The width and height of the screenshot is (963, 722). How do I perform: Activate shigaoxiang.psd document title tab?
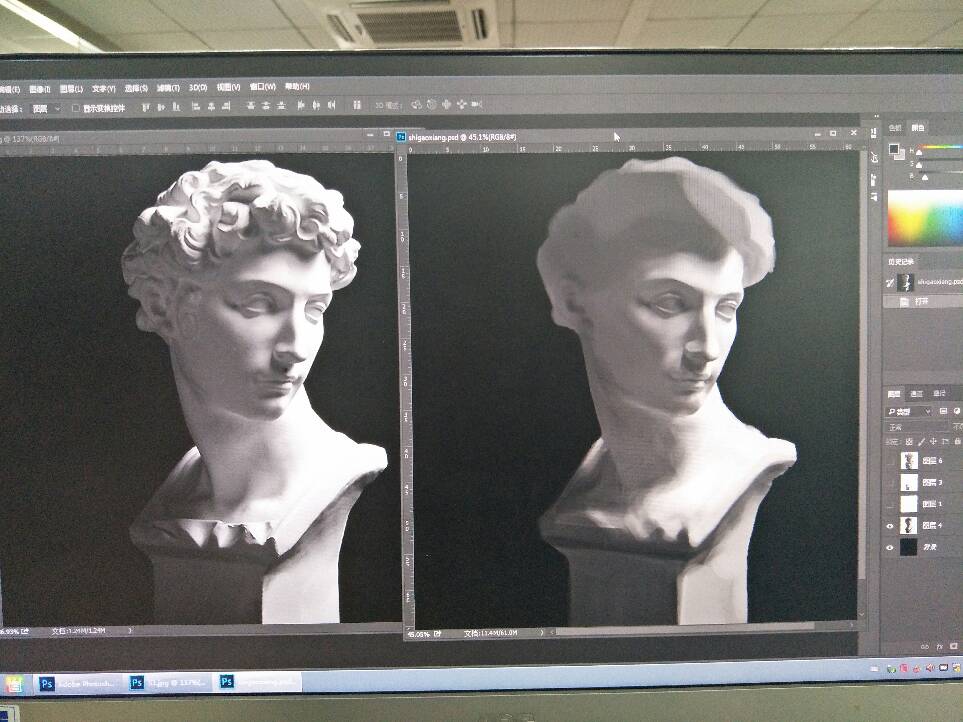click(462, 137)
